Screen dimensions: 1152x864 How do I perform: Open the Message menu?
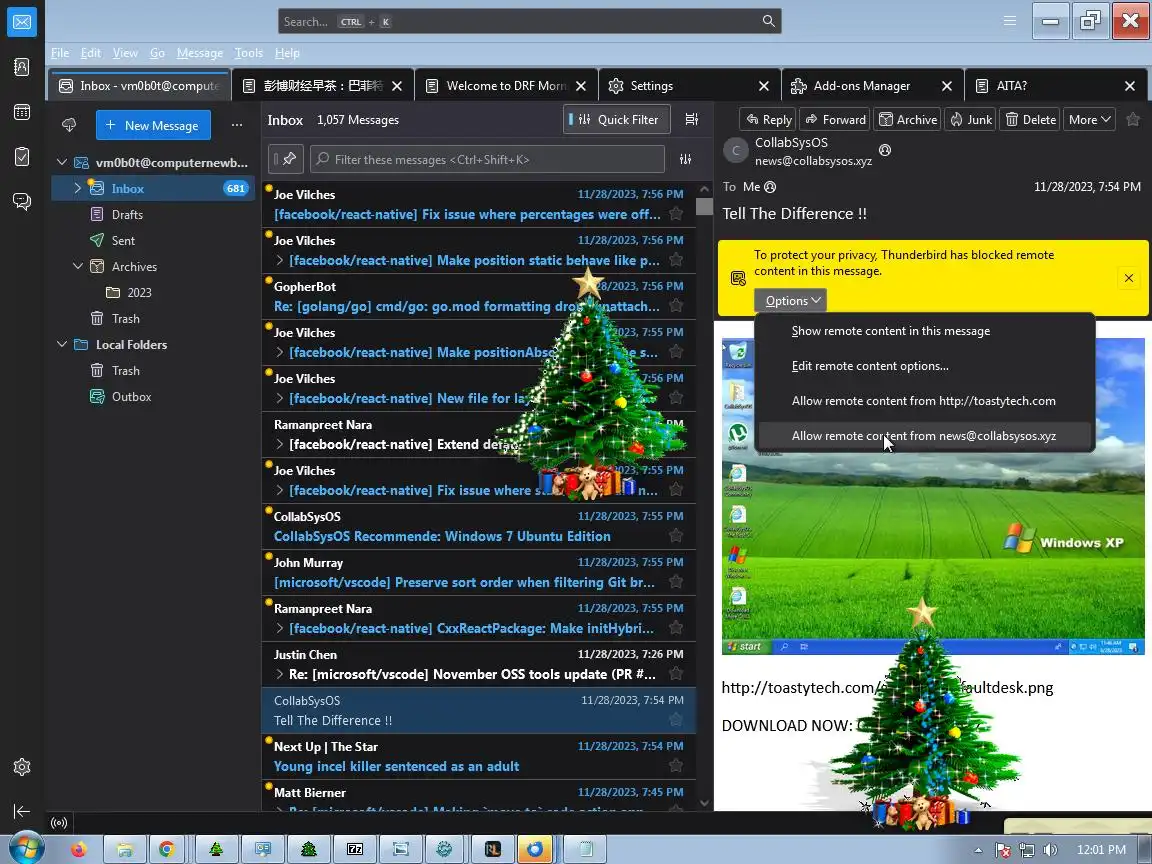click(200, 53)
